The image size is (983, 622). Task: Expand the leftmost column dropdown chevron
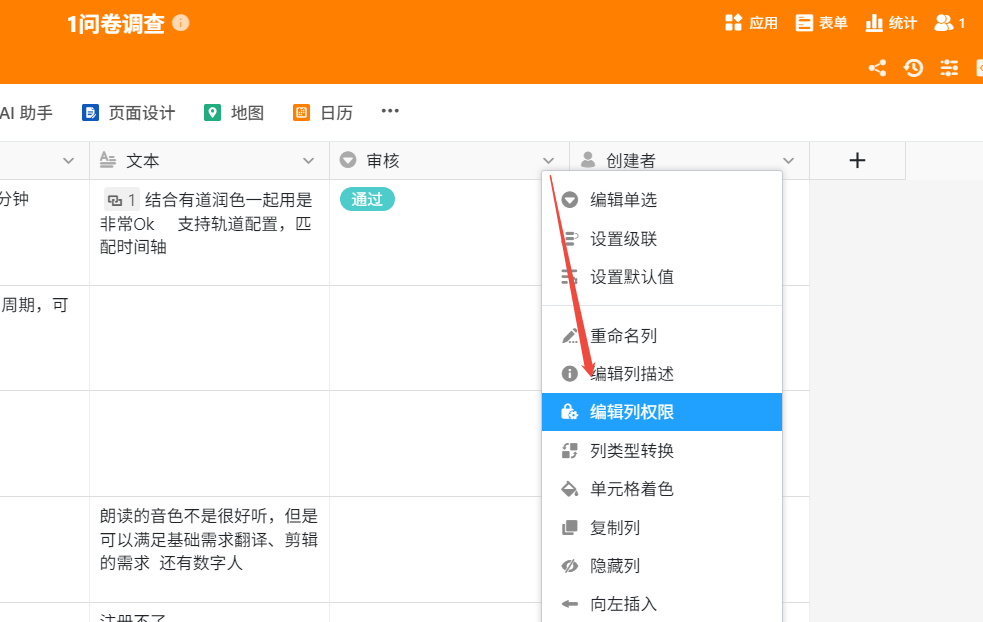(68, 161)
